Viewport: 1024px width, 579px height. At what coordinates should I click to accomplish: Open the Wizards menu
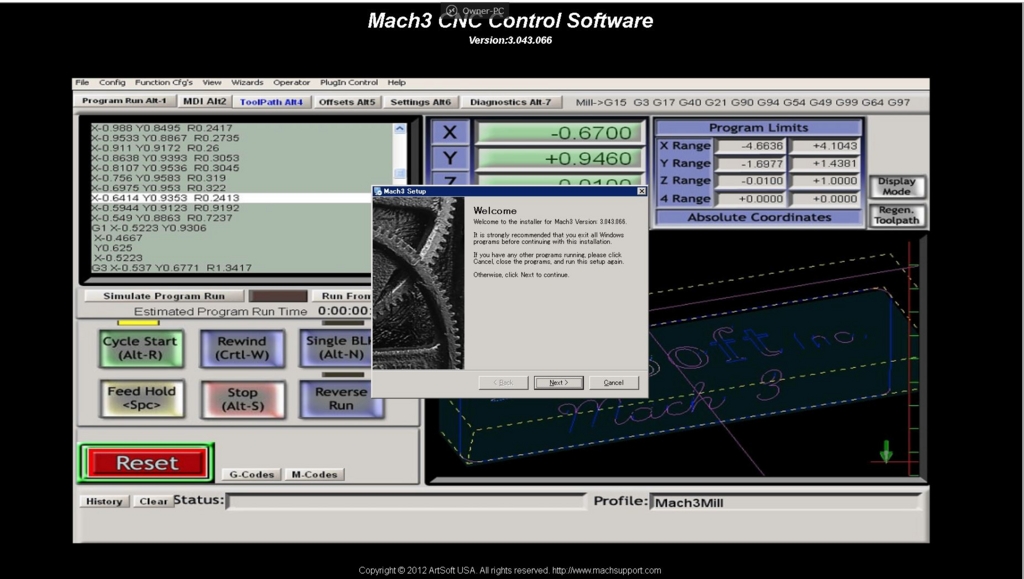click(x=247, y=82)
